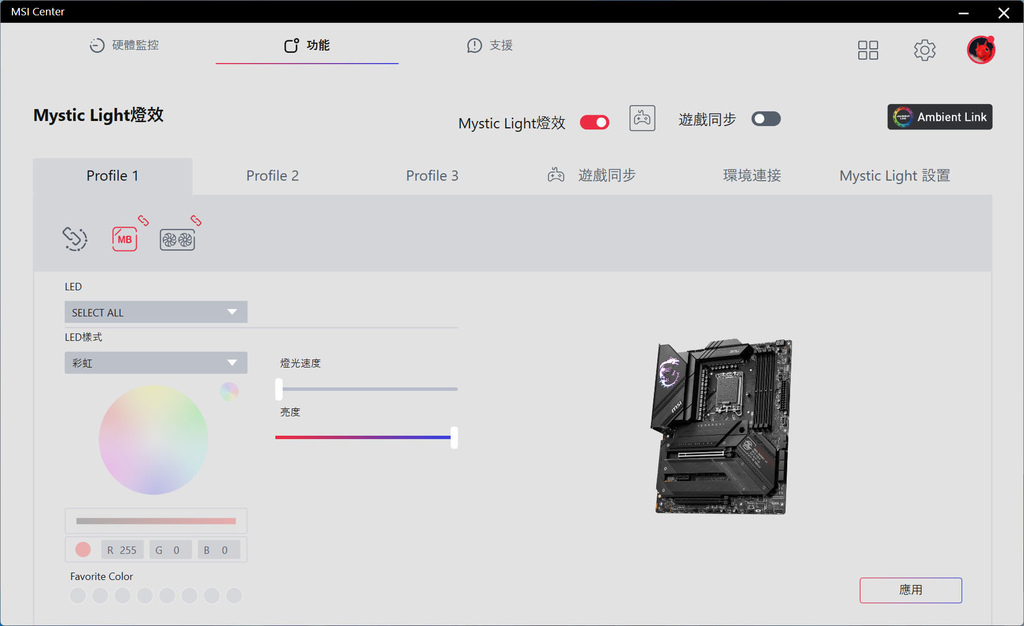Switch to the 硬體監控 tab
The width and height of the screenshot is (1024, 626).
(124, 45)
